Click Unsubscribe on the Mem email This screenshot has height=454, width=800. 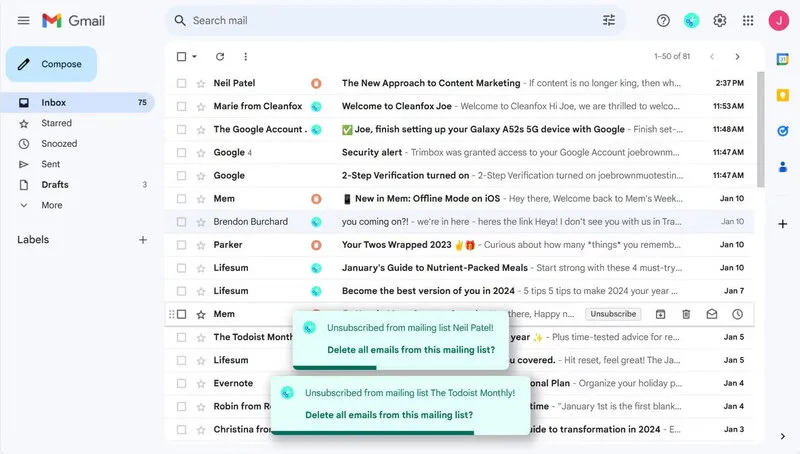coord(613,314)
